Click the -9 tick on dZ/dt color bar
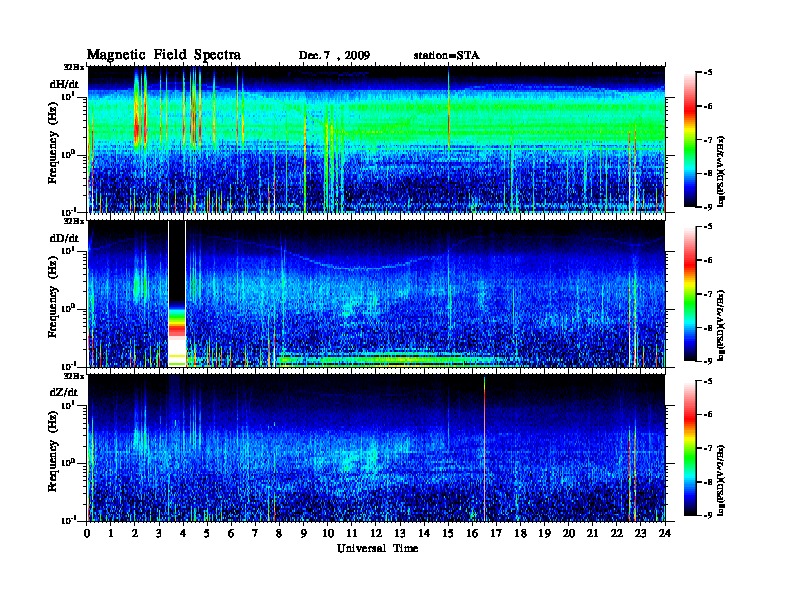The height and width of the screenshot is (612, 792). [x=708, y=515]
